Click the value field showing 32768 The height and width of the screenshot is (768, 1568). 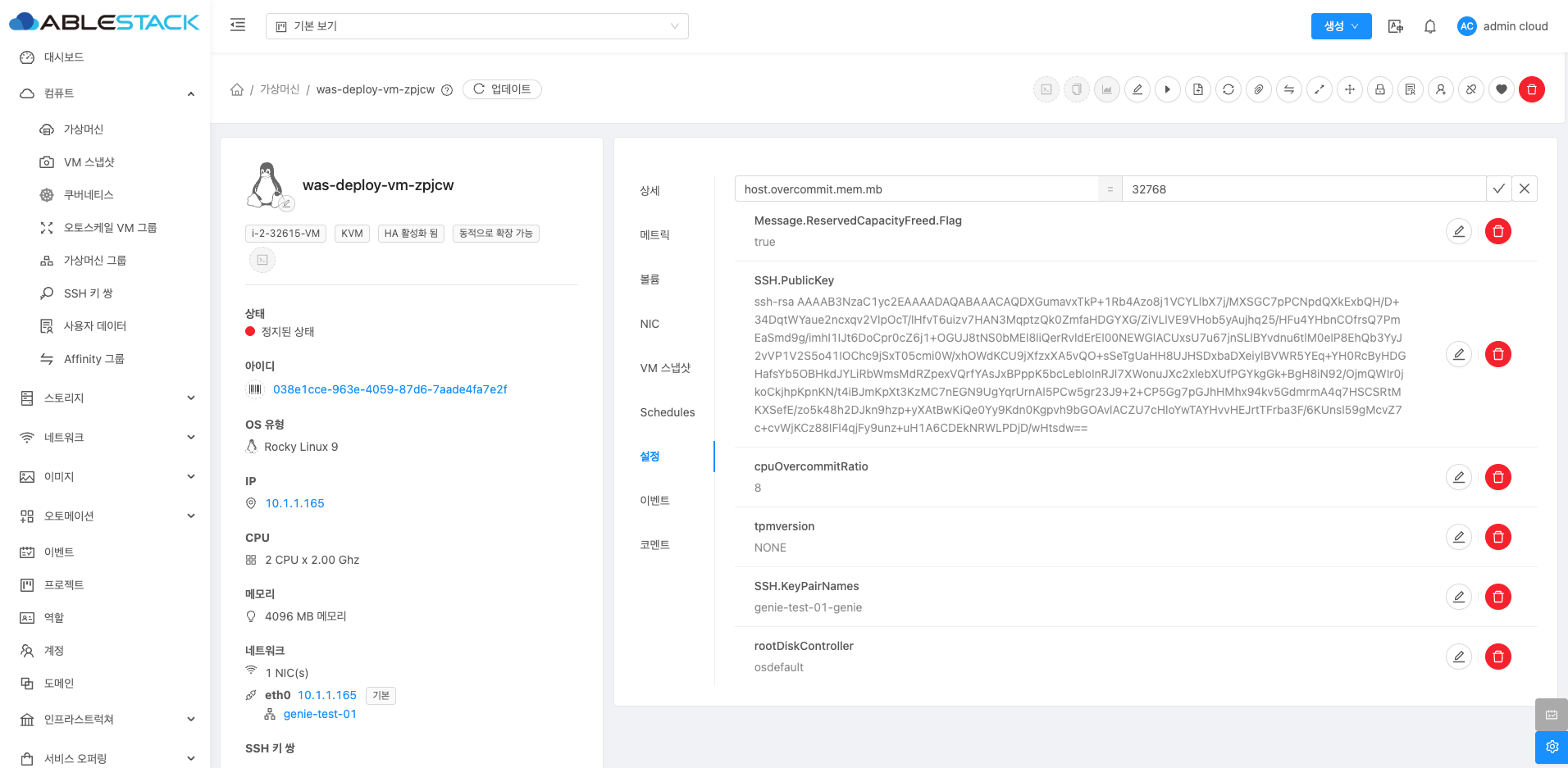pos(1302,189)
